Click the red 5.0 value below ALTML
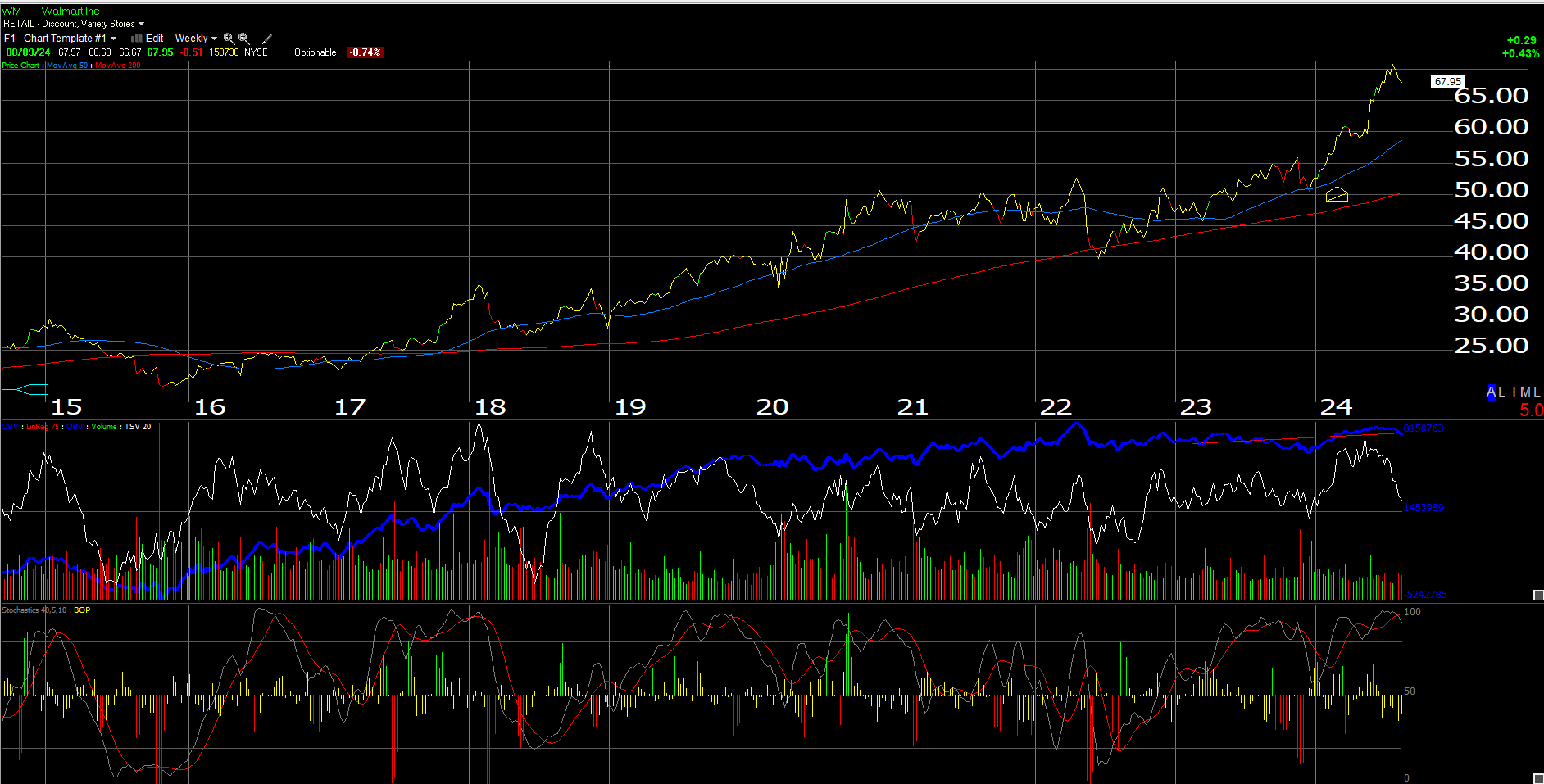The image size is (1544, 784). tap(1531, 410)
